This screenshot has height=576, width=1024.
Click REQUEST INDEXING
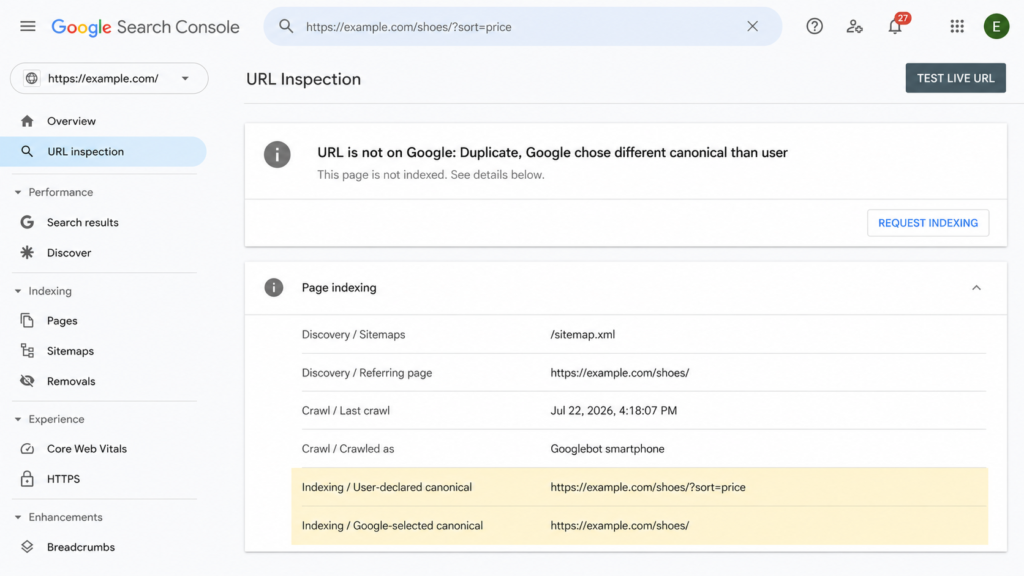coord(927,223)
